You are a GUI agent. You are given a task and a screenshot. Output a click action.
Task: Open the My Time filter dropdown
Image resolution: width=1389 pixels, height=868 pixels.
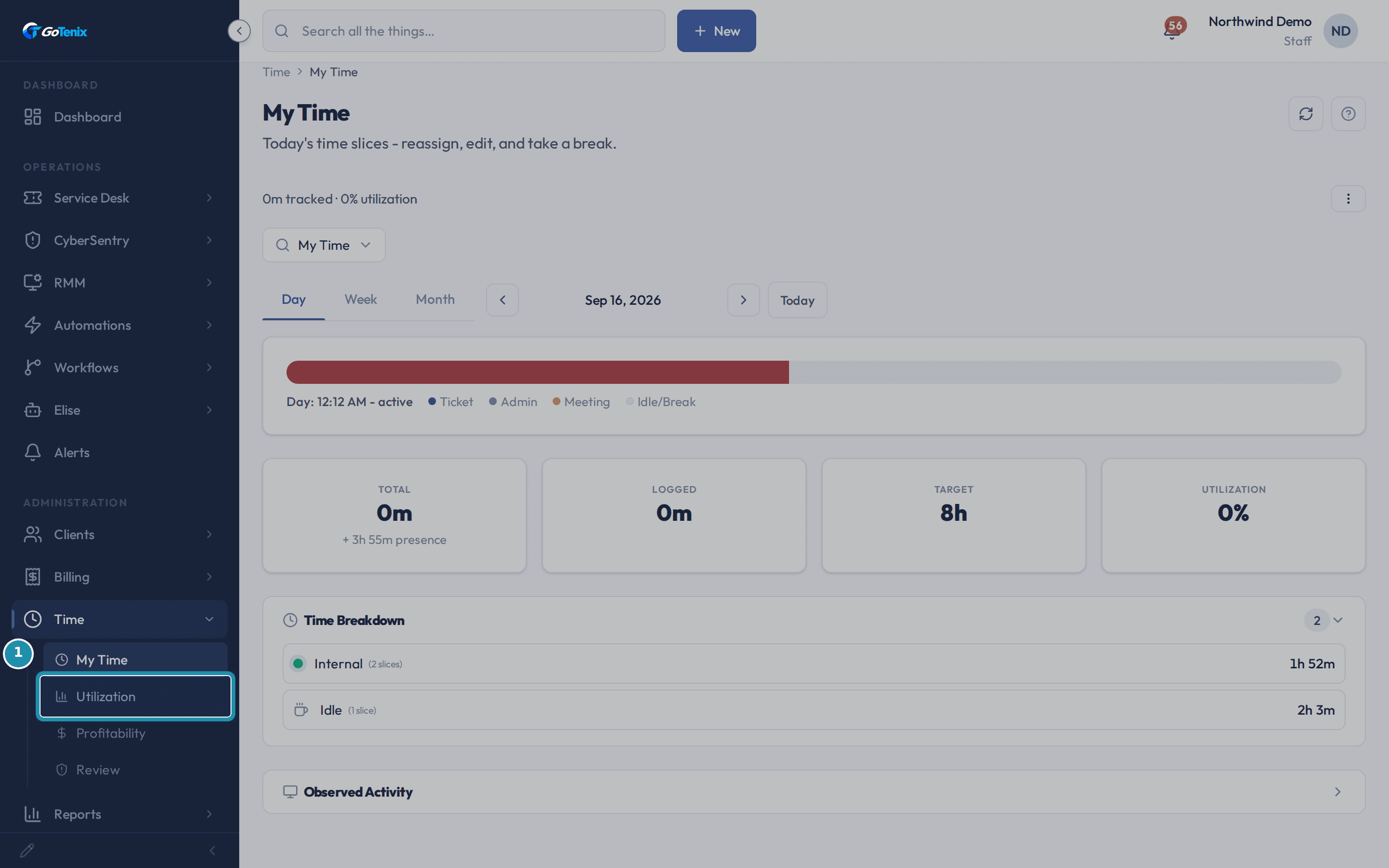324,245
